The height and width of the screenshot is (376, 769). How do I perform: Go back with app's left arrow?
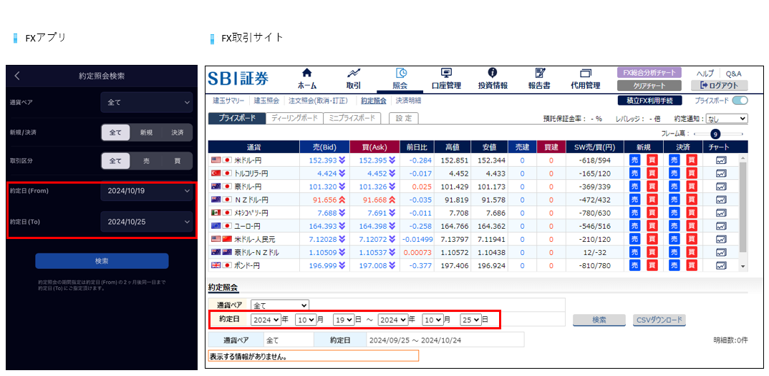tap(18, 76)
